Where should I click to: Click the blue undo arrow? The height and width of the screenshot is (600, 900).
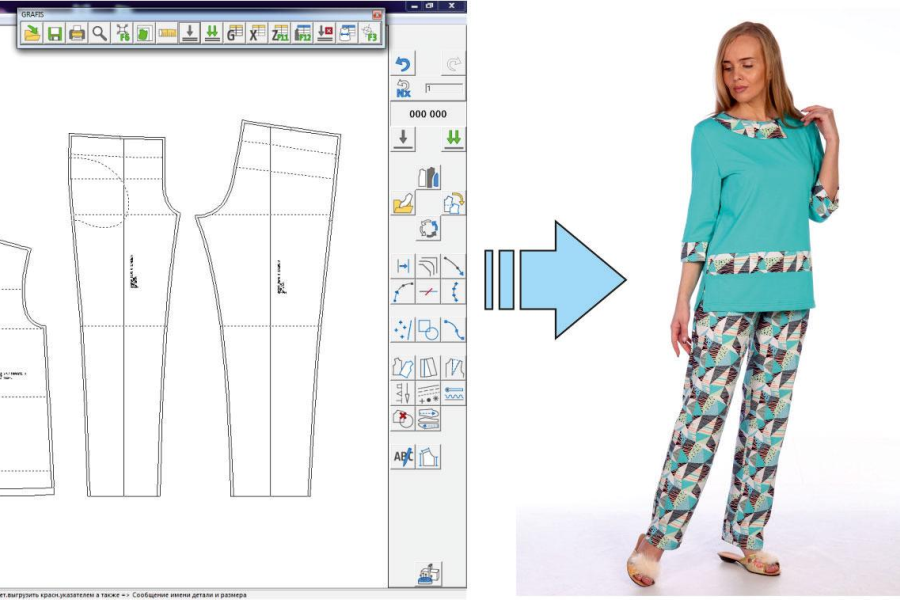(403, 67)
